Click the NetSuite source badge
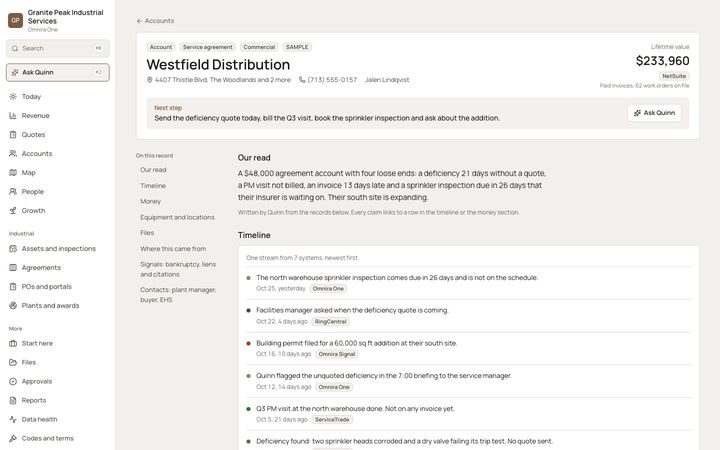Screen dimensions: 720x450 click(674, 76)
